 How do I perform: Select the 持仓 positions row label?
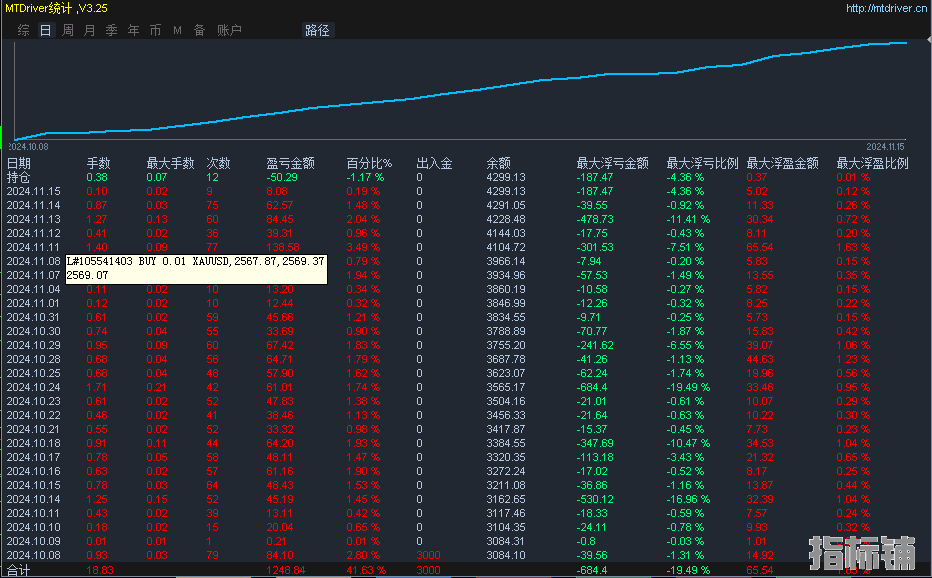tap(18, 177)
